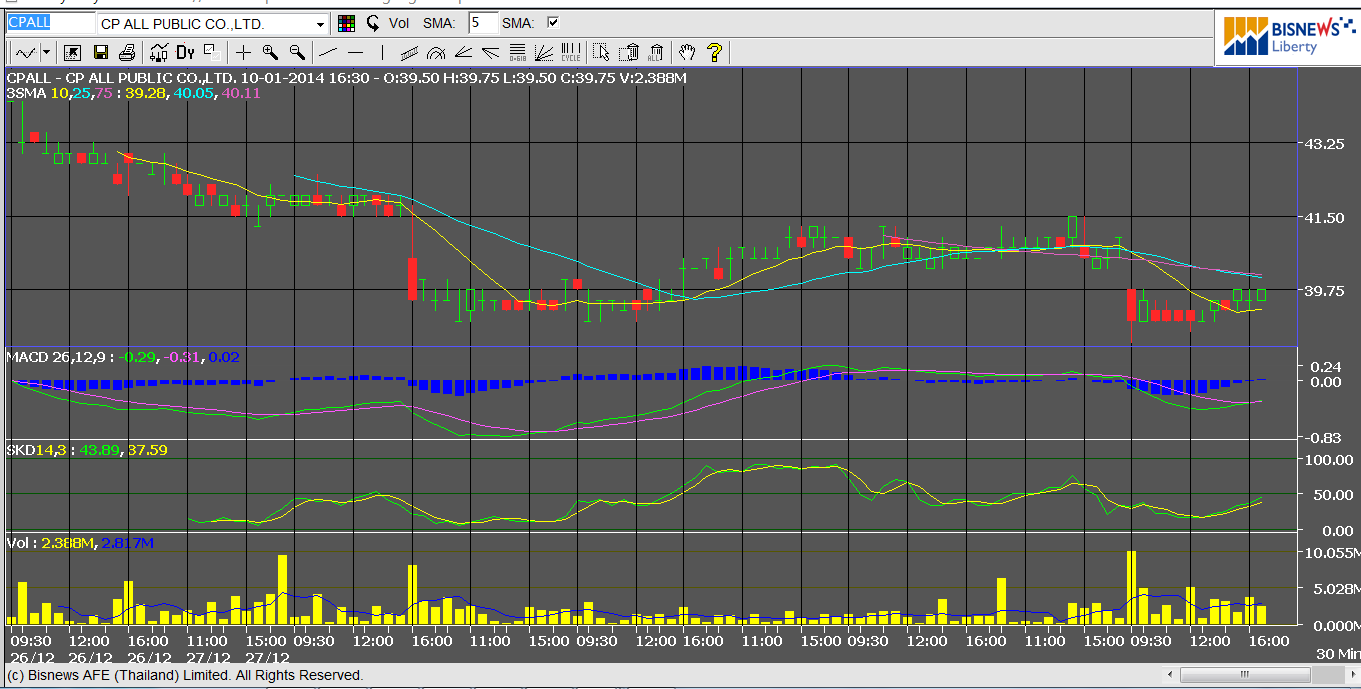
Task: Open the color palette grid icon
Action: (x=346, y=23)
